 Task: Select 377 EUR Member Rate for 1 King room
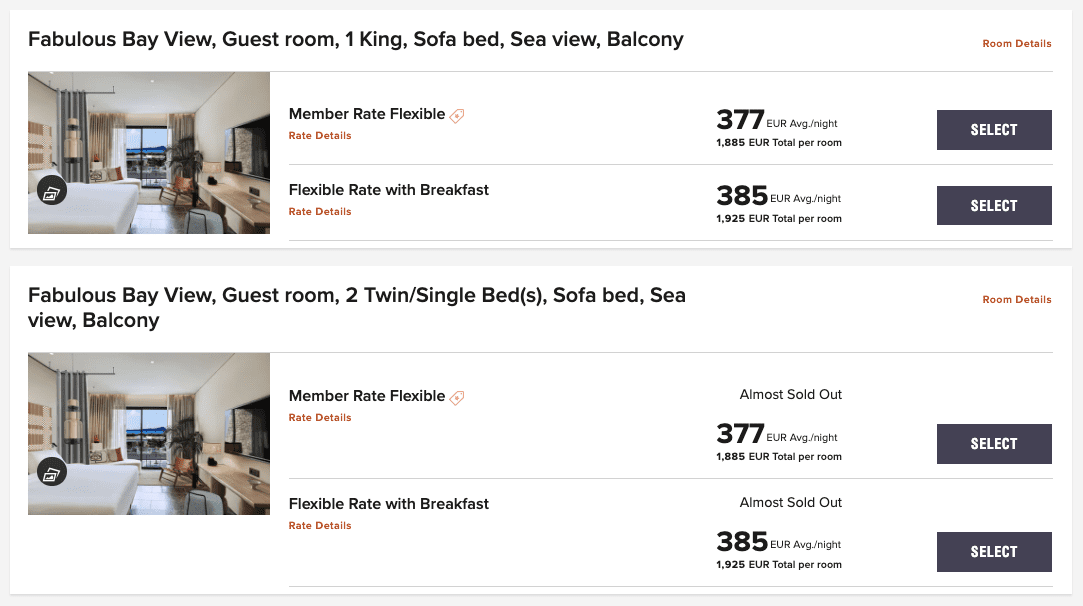click(x=994, y=130)
